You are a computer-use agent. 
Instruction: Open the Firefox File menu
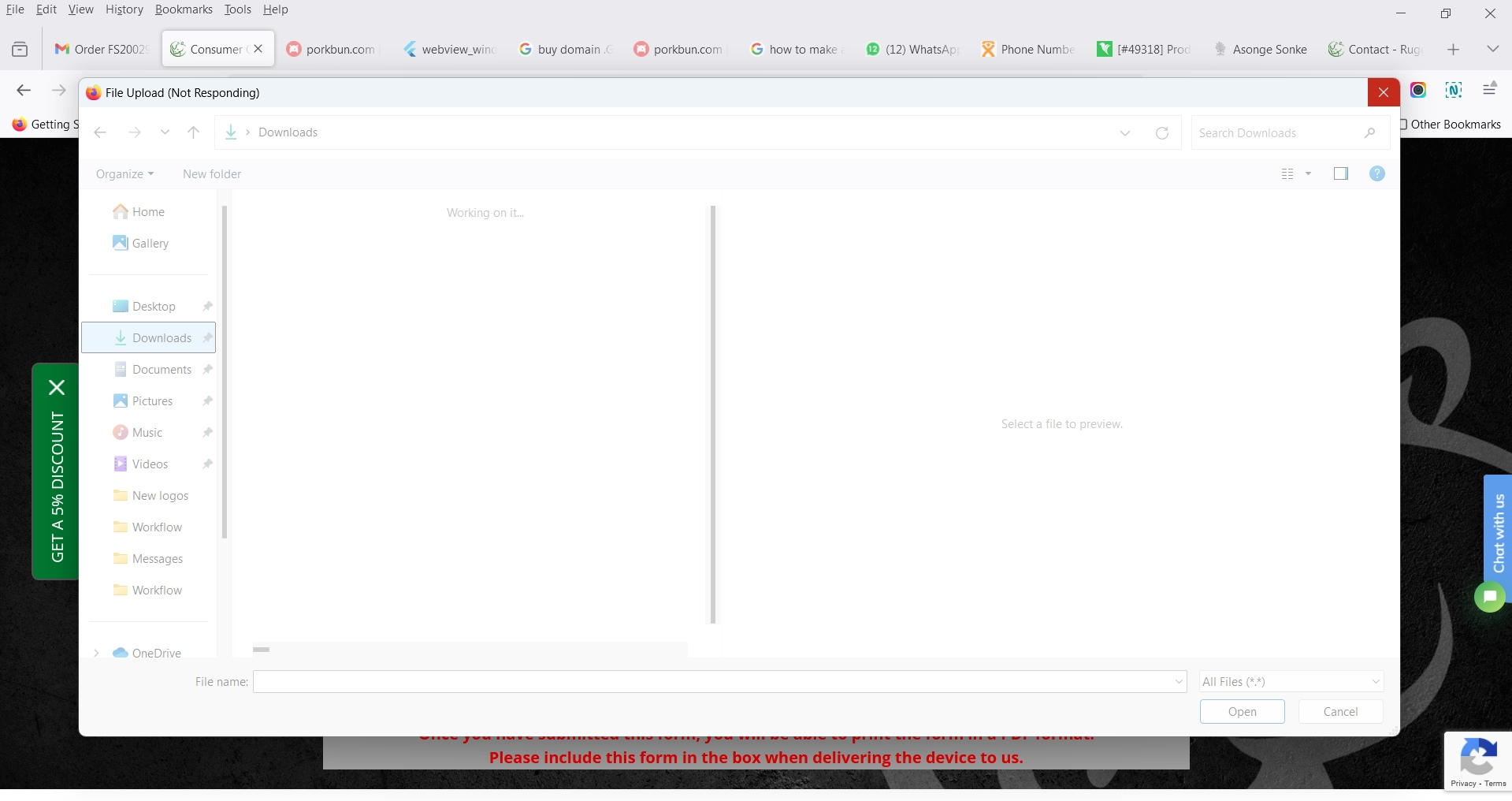pyautogui.click(x=15, y=9)
